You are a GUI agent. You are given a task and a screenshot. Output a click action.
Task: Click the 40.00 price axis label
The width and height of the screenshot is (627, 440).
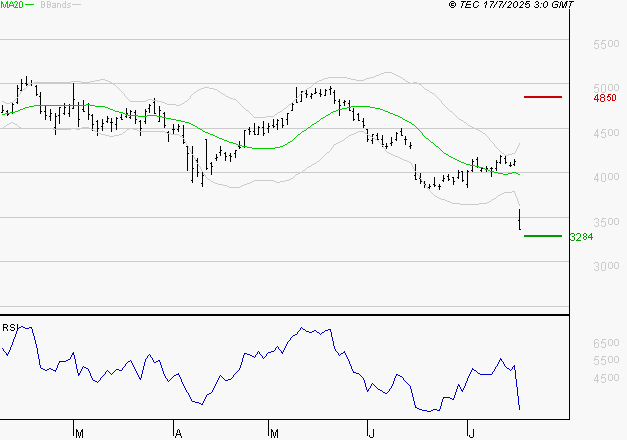(606, 179)
